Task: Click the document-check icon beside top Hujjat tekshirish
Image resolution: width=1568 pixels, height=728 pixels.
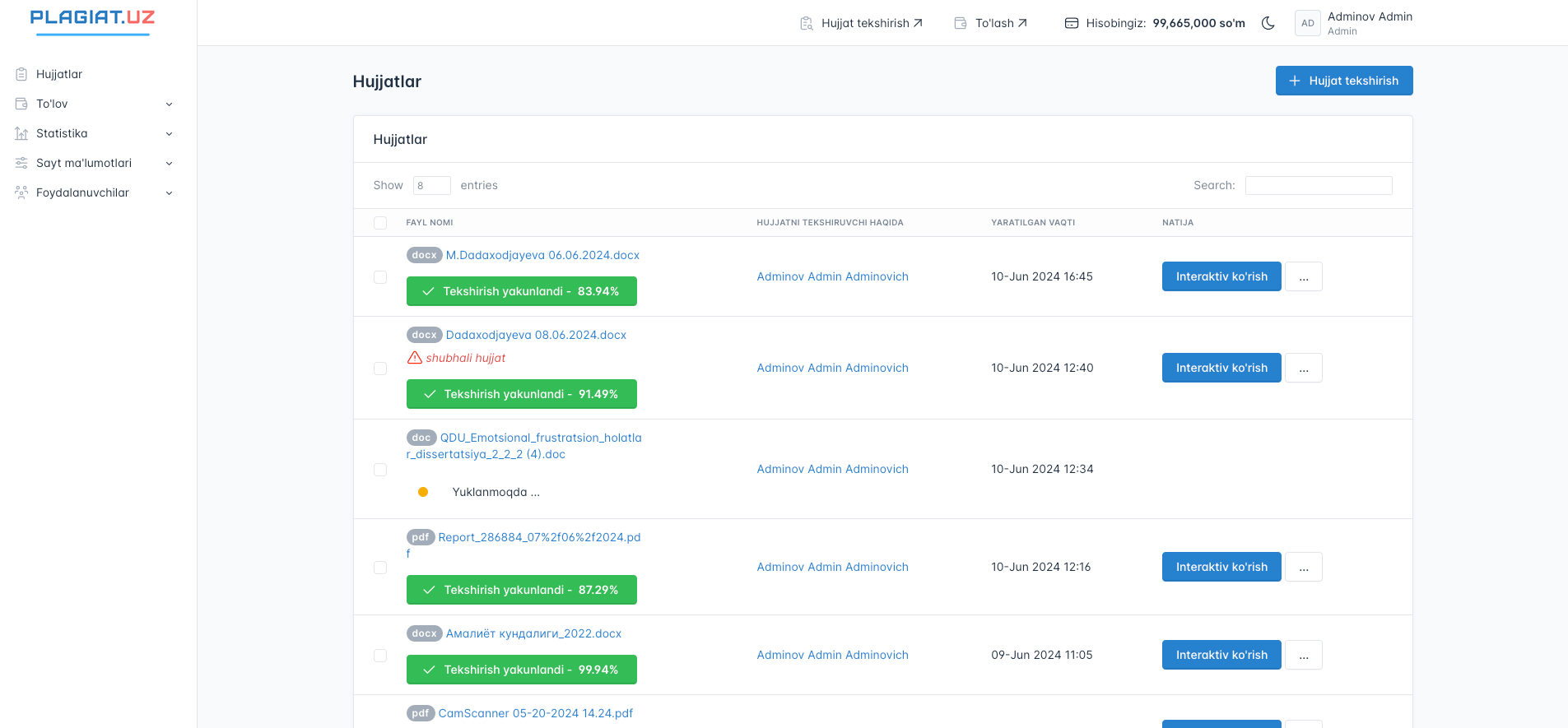Action: [x=807, y=23]
